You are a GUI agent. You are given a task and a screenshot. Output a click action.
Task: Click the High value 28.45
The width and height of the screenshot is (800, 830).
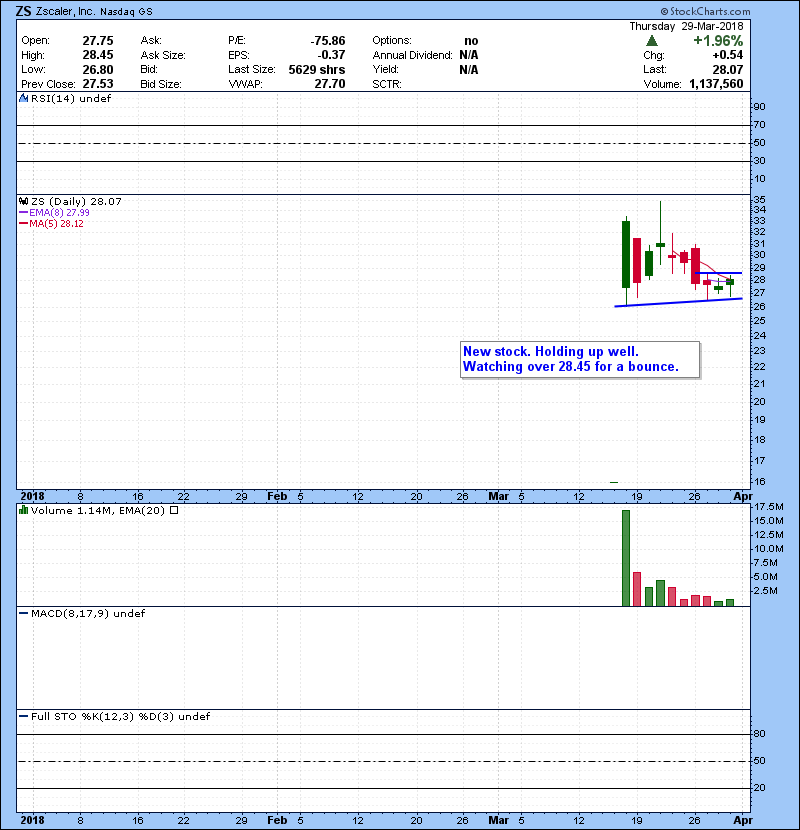click(x=98, y=55)
